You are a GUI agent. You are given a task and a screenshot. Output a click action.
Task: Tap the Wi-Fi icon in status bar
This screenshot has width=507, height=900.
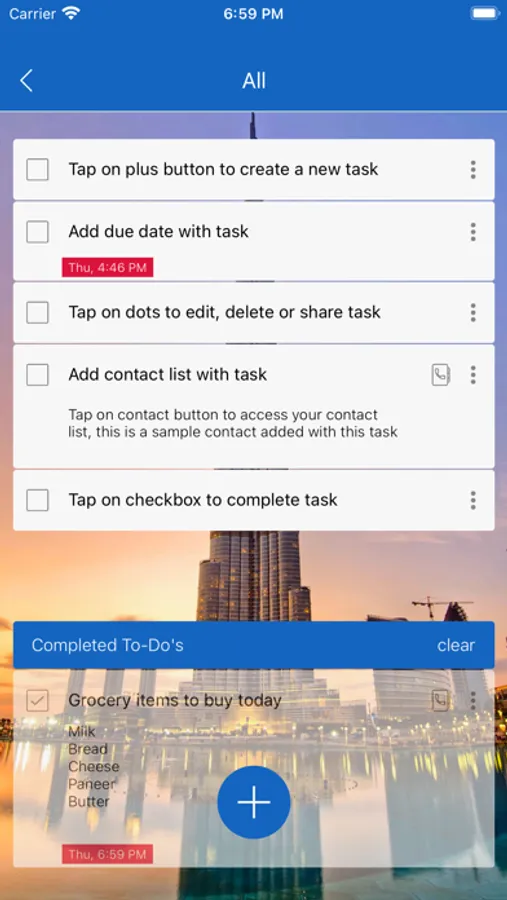point(72,14)
